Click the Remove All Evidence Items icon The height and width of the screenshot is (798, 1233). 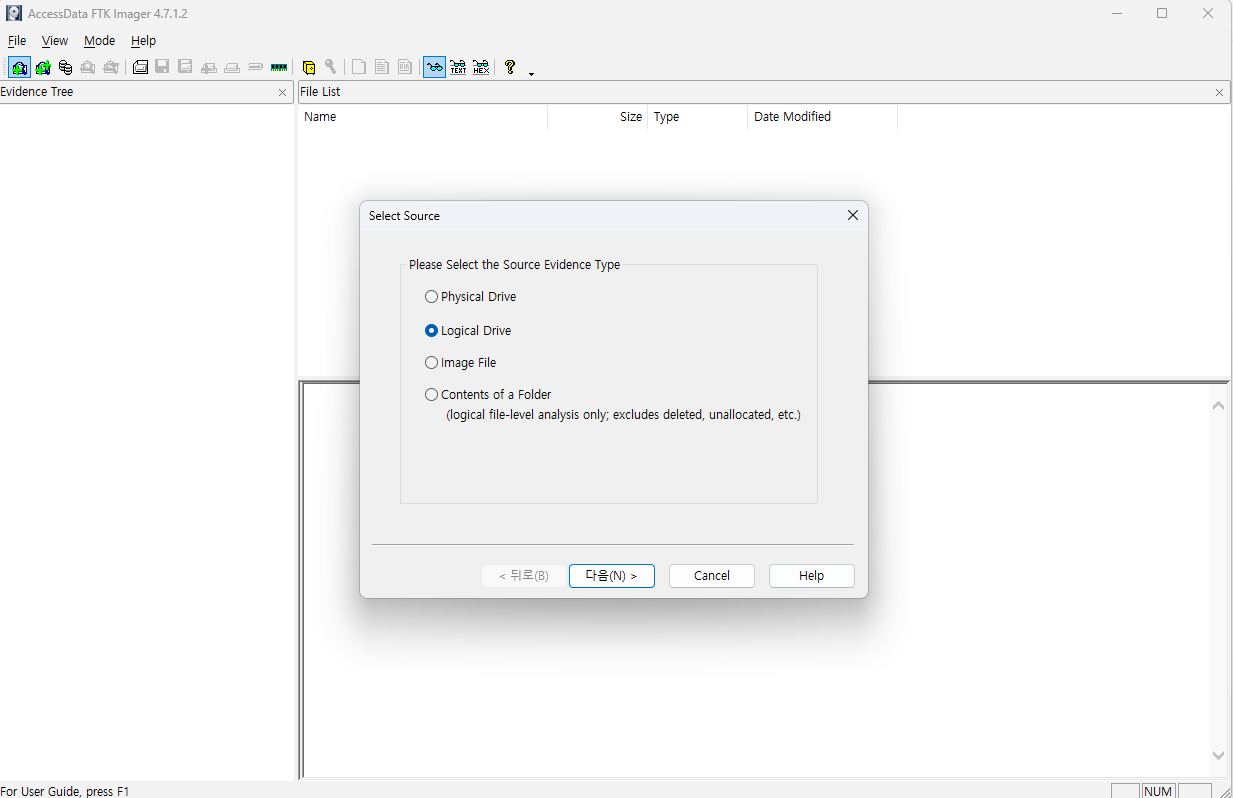pyautogui.click(x=110, y=67)
